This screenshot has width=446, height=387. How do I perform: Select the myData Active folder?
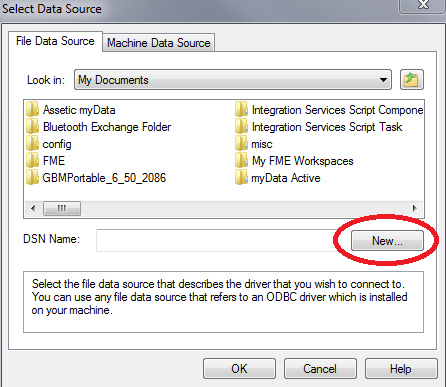(x=278, y=178)
